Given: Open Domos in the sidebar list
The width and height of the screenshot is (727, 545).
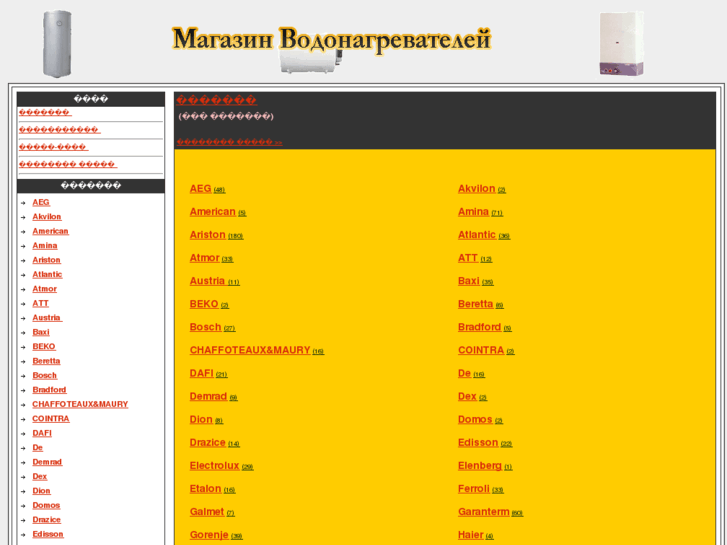Looking at the screenshot, I should [46, 505].
